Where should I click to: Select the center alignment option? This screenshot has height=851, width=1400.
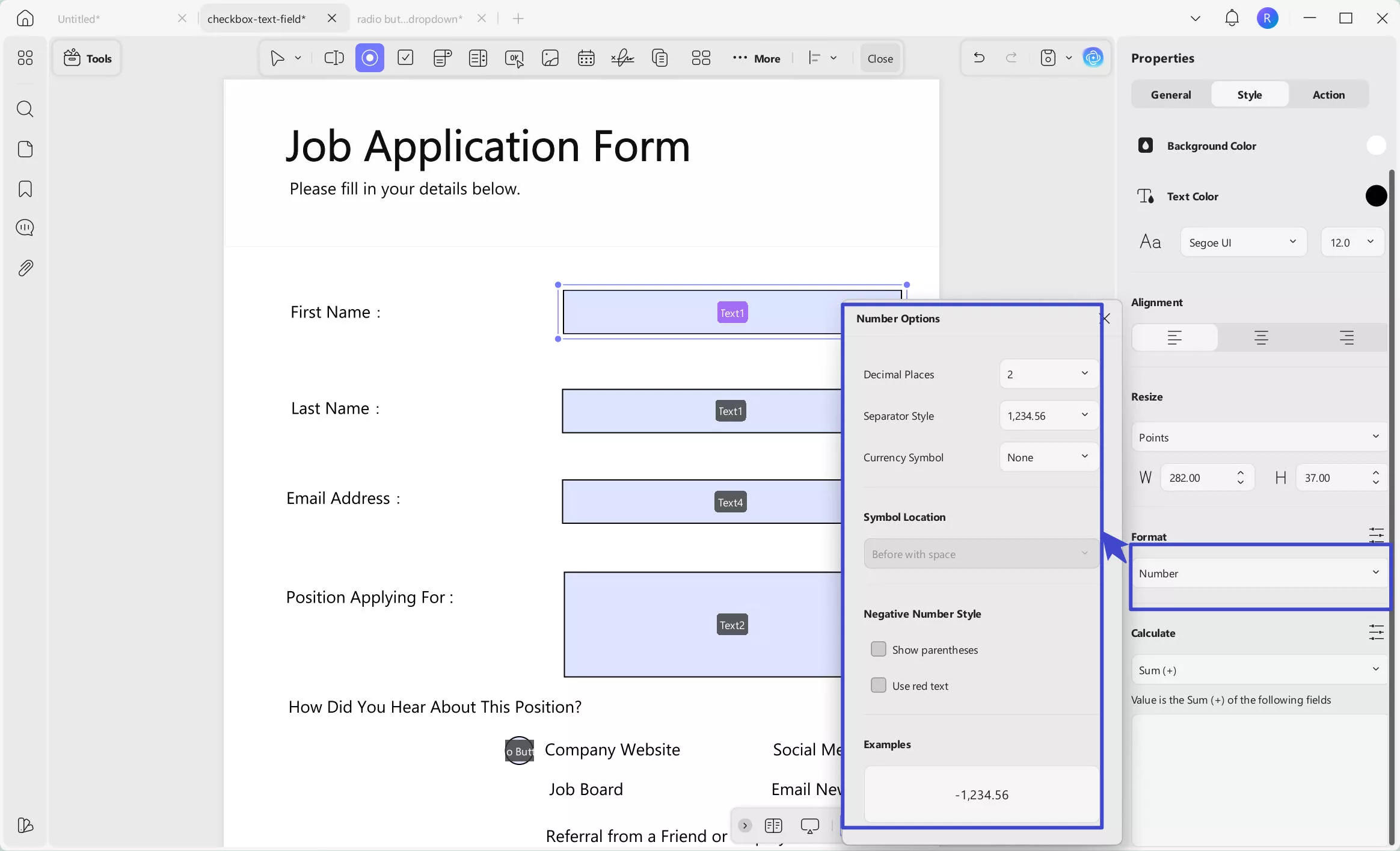(x=1260, y=338)
